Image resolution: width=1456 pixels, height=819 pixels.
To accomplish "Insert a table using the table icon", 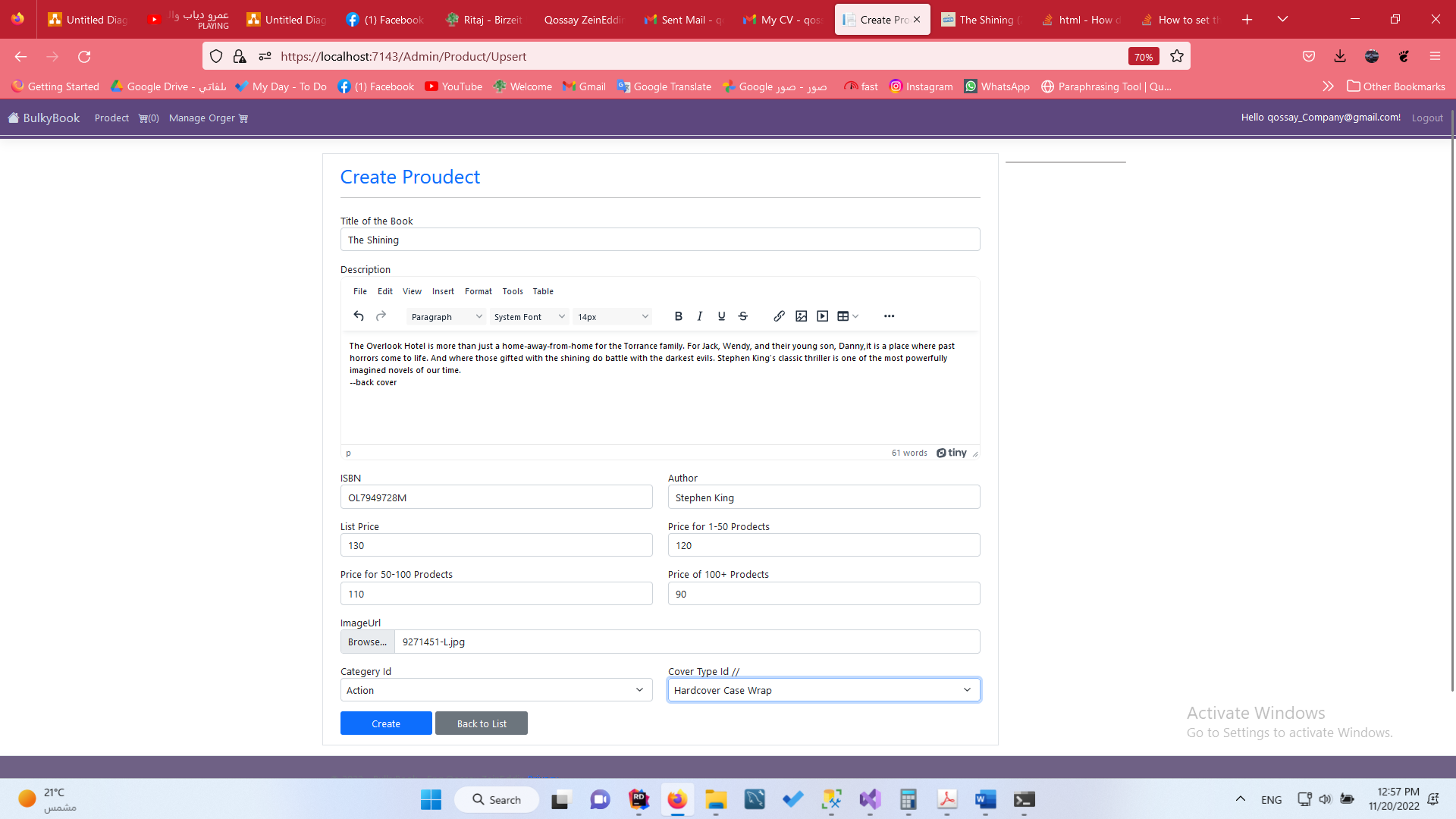I will coord(844,316).
